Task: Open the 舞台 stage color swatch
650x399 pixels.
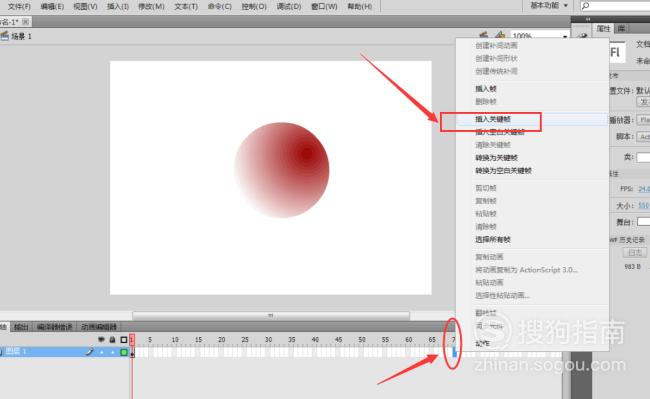Action: click(x=643, y=222)
